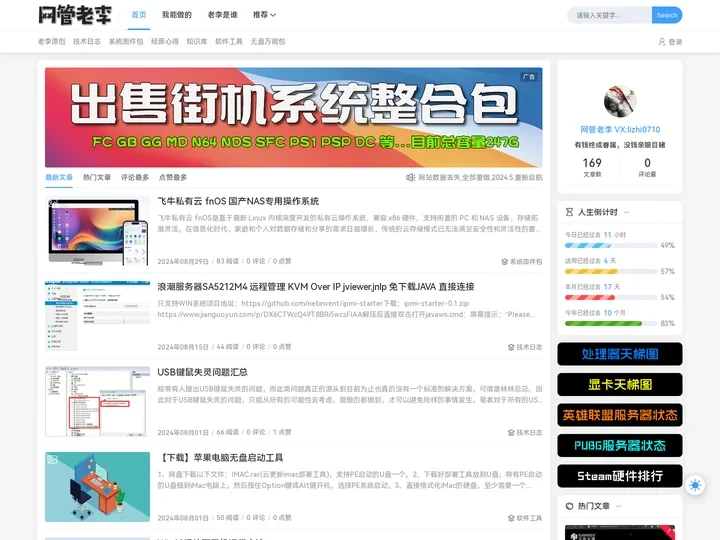720x540 pixels.
Task: Click the 人生倒计时 hourglass icon
Action: (x=569, y=212)
